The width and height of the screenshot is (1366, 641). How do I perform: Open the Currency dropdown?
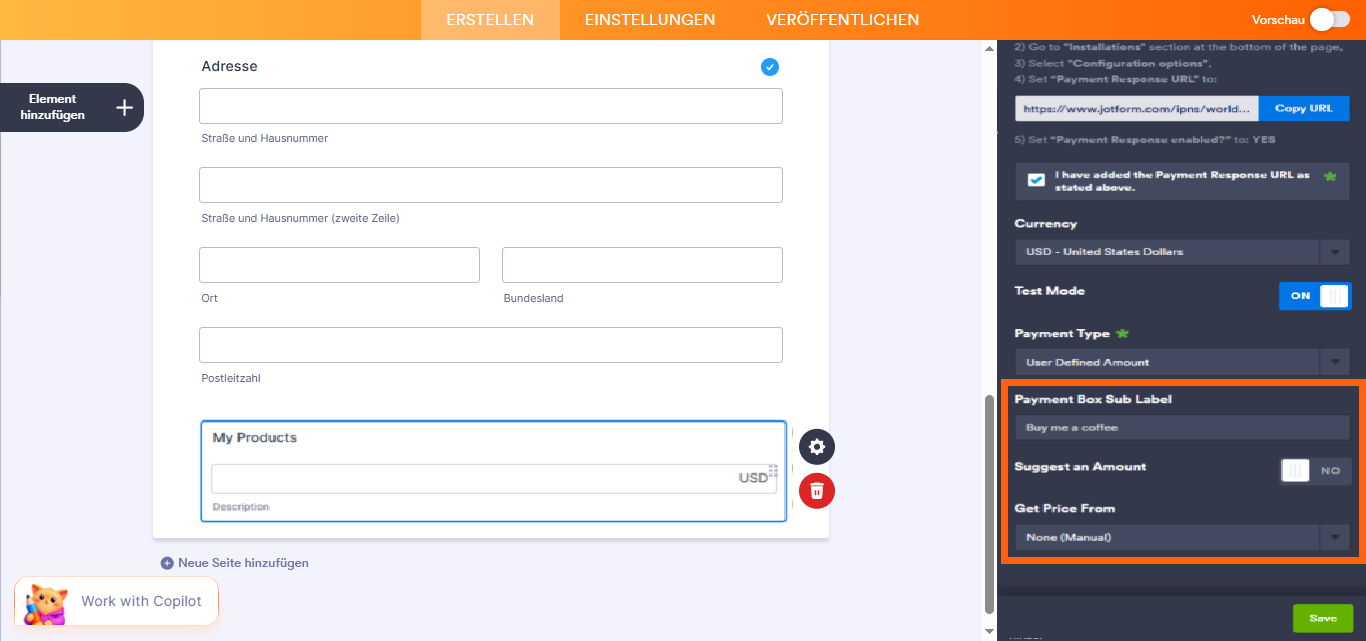1181,252
